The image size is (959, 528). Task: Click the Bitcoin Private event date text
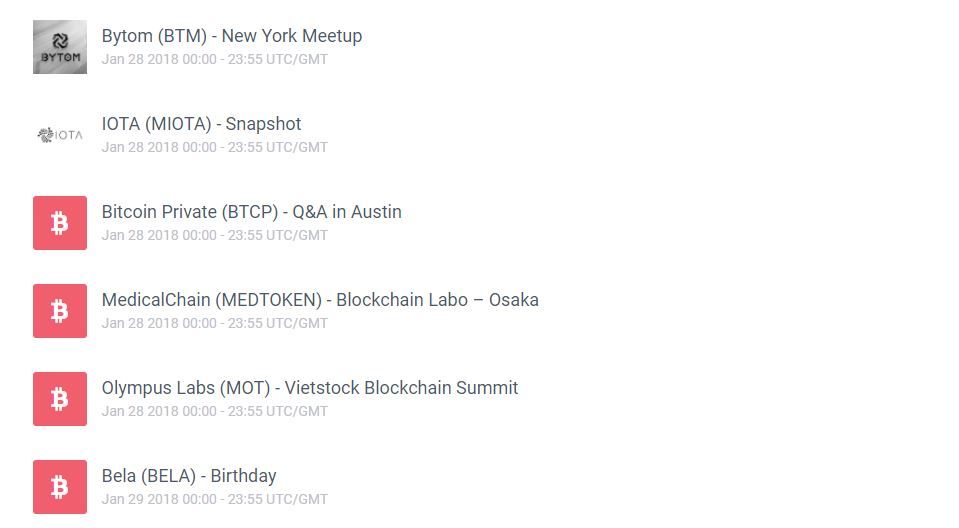pos(215,236)
